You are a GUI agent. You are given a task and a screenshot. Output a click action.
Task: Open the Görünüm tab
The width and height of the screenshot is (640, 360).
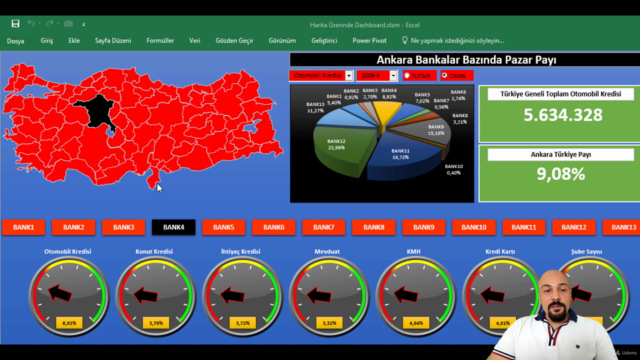pos(282,40)
